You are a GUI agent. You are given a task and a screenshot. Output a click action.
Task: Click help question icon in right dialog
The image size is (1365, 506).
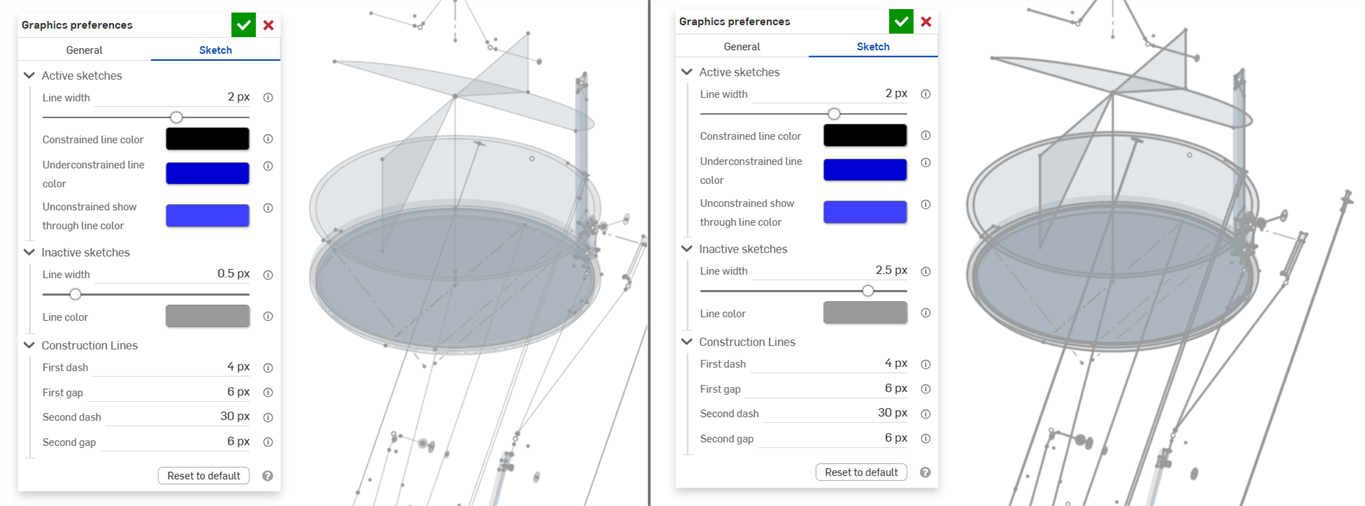[x=926, y=472]
